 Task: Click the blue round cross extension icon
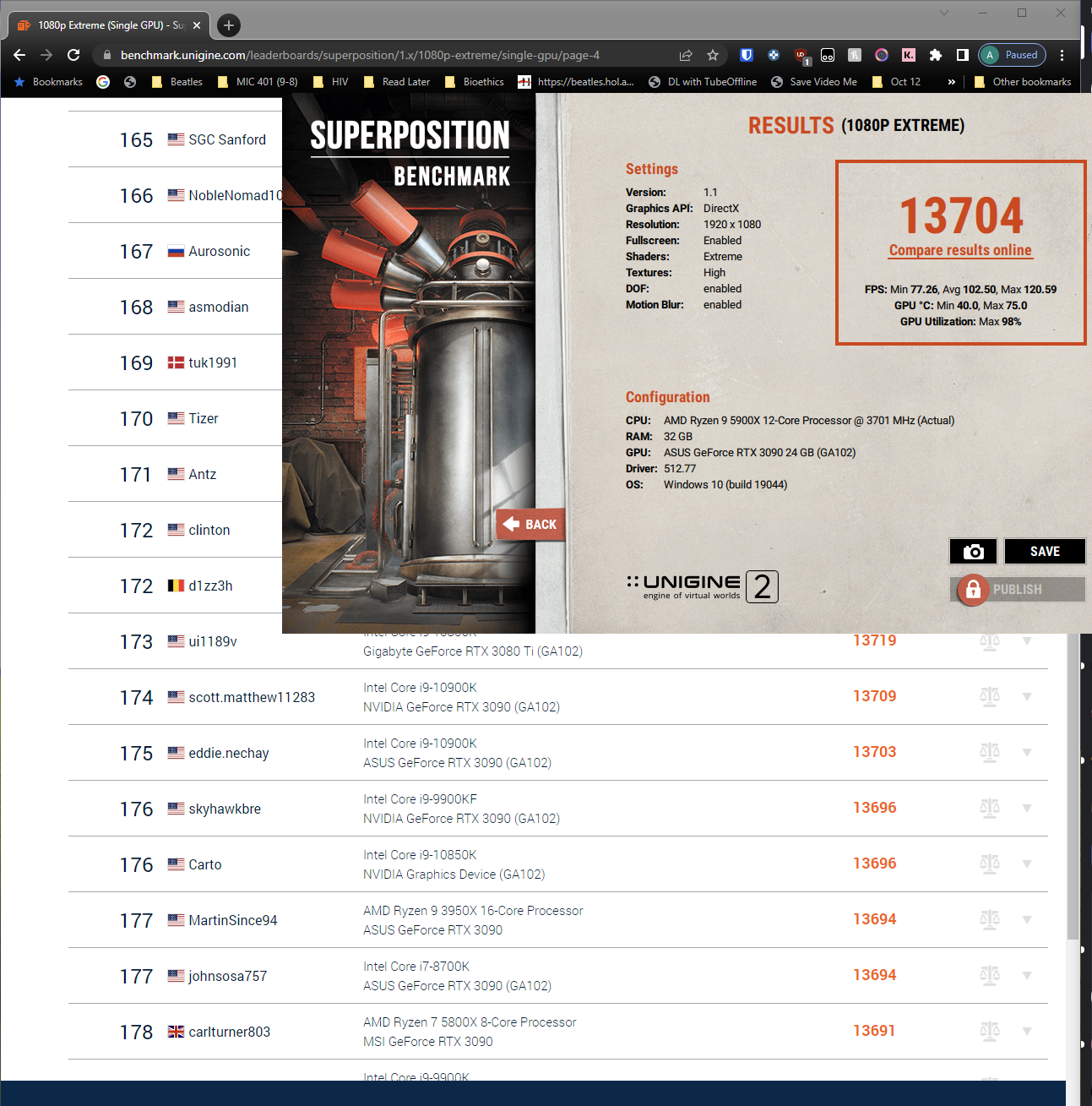point(774,55)
